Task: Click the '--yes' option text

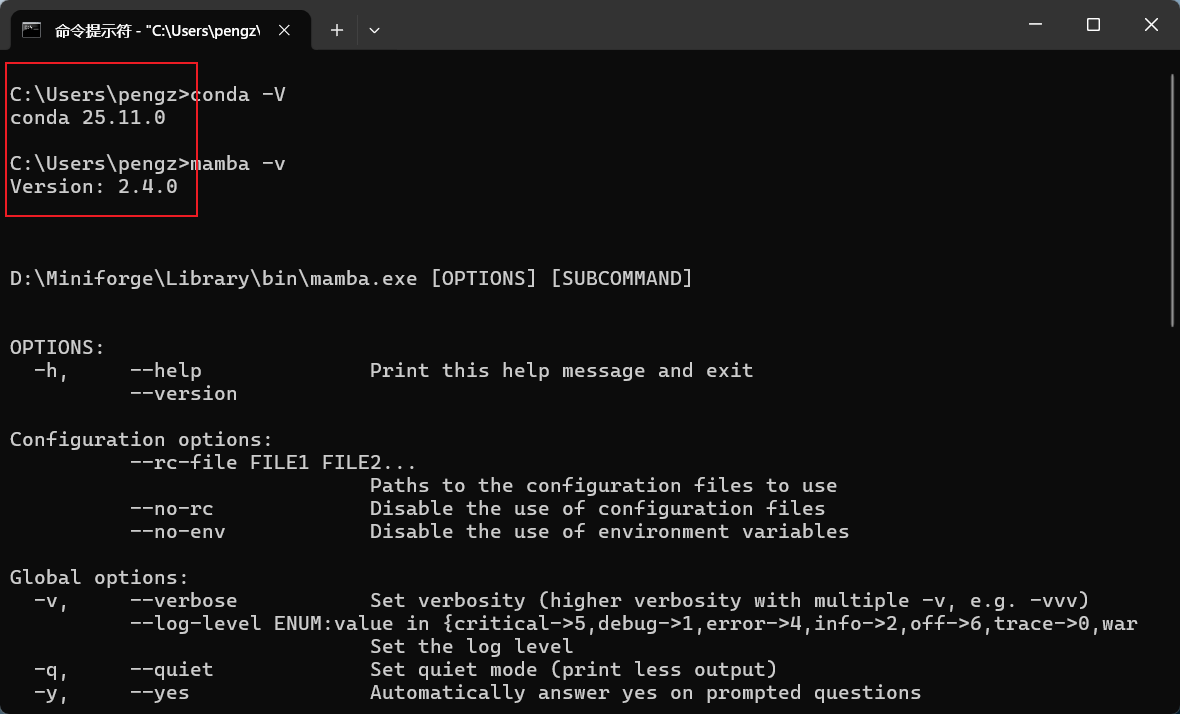Action: pos(159,693)
